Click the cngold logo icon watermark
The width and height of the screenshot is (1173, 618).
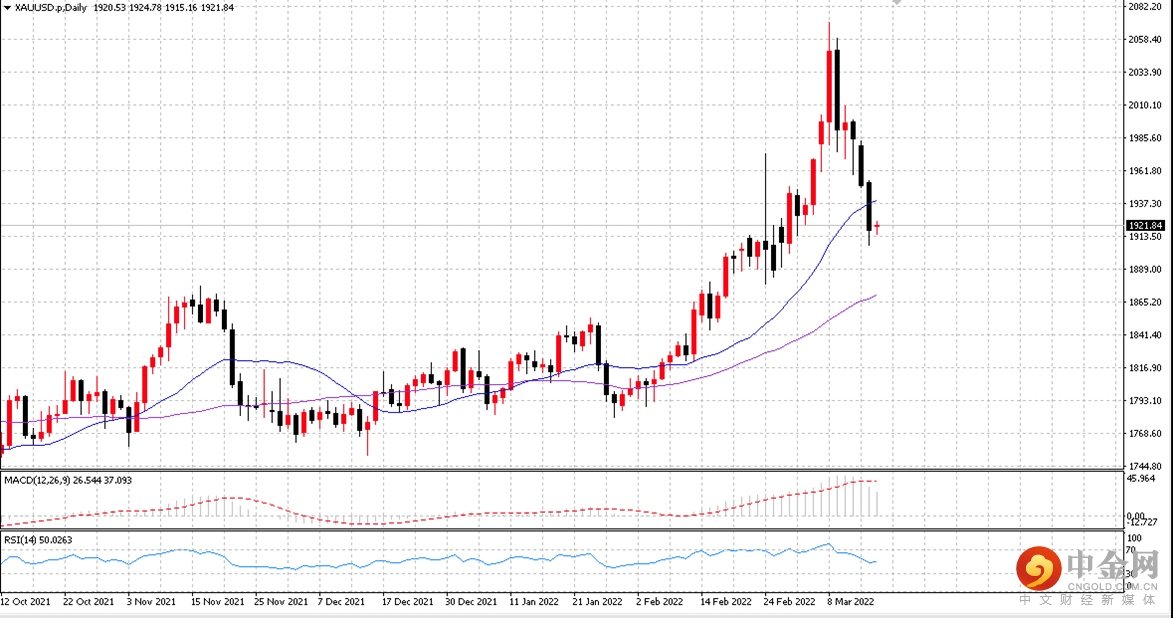[x=1038, y=569]
